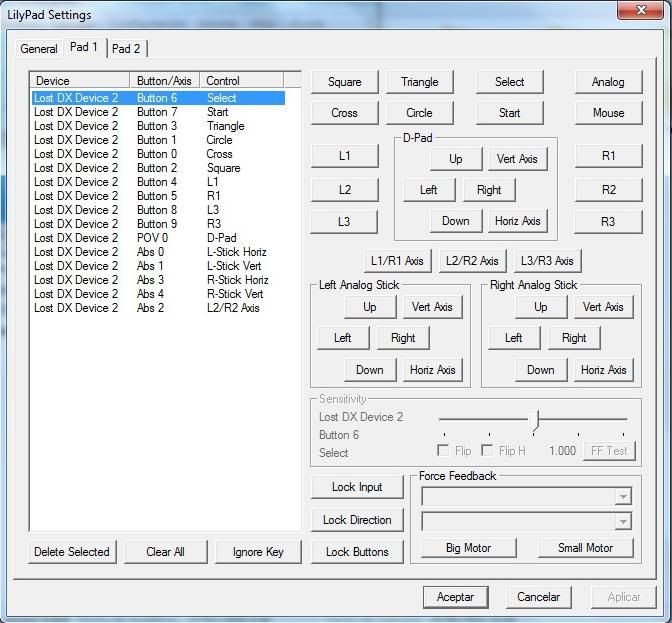Bind the L1 button
Viewport: 672px width, 623px height.
click(345, 156)
